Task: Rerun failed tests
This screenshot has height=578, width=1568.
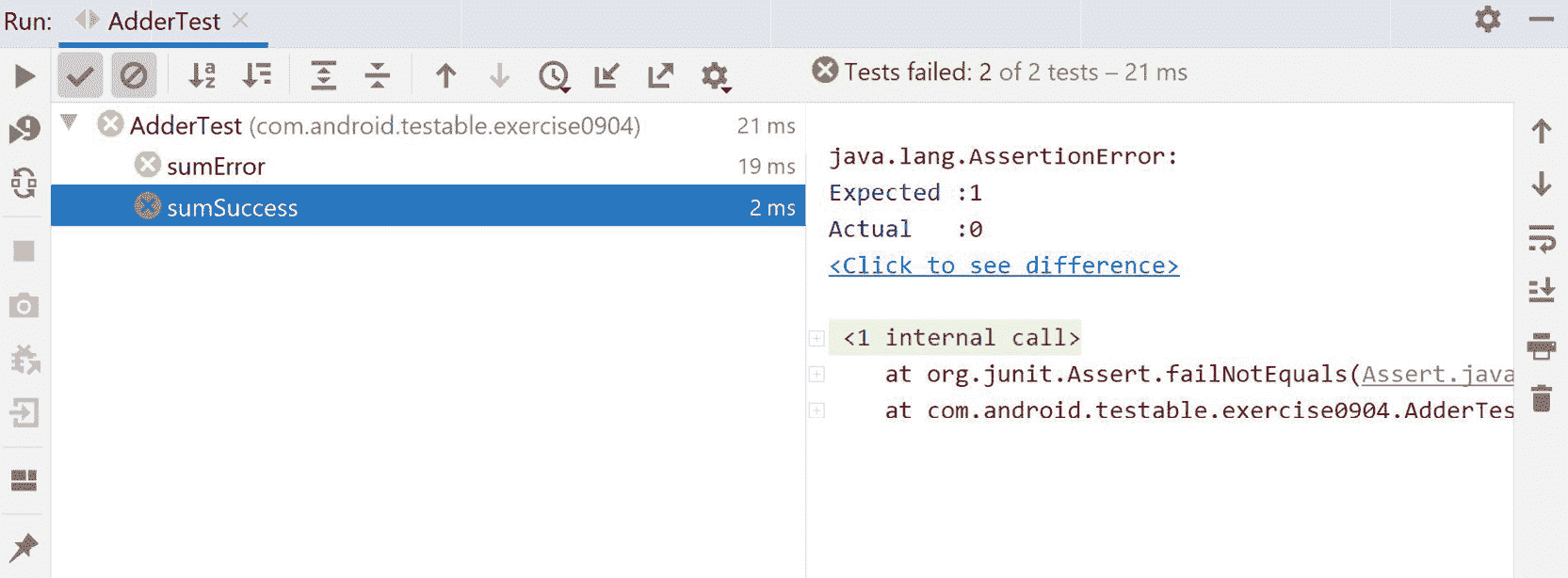Action: point(24,129)
